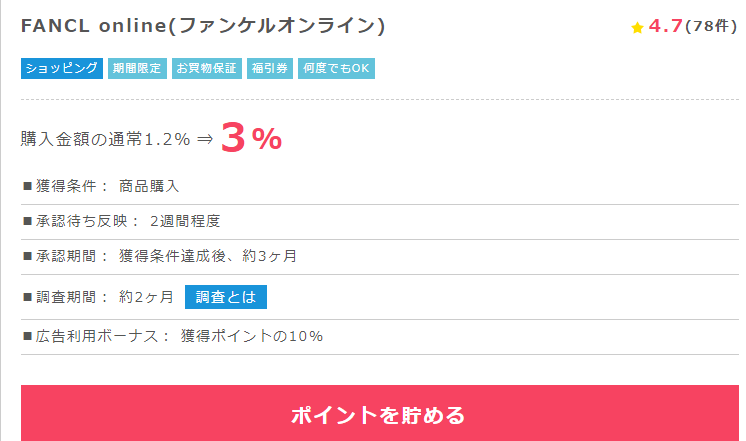The height and width of the screenshot is (441, 746).
Task: Open the 調査とは explanation button
Action: click(x=226, y=297)
